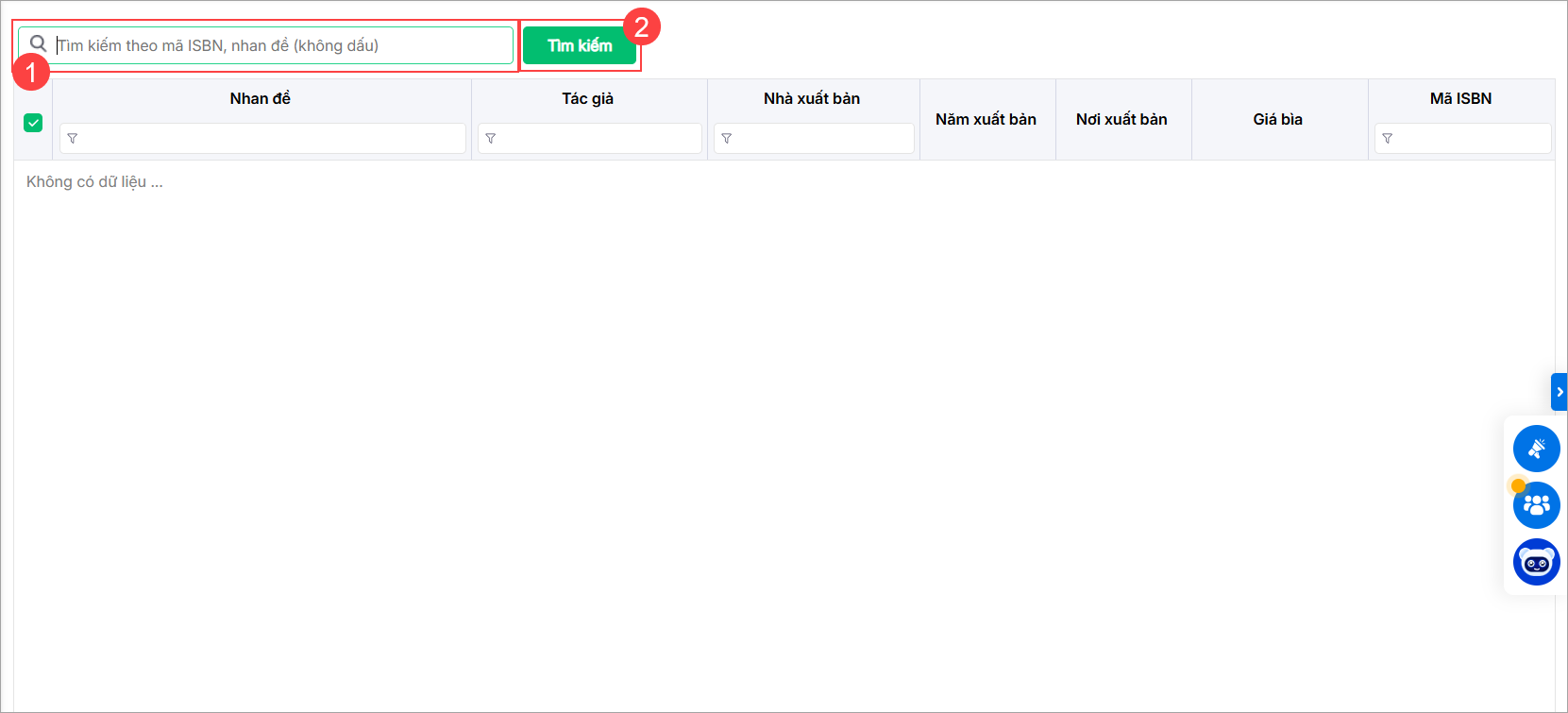Click the Tác giả filter input
1568x713 pixels.
[590, 138]
